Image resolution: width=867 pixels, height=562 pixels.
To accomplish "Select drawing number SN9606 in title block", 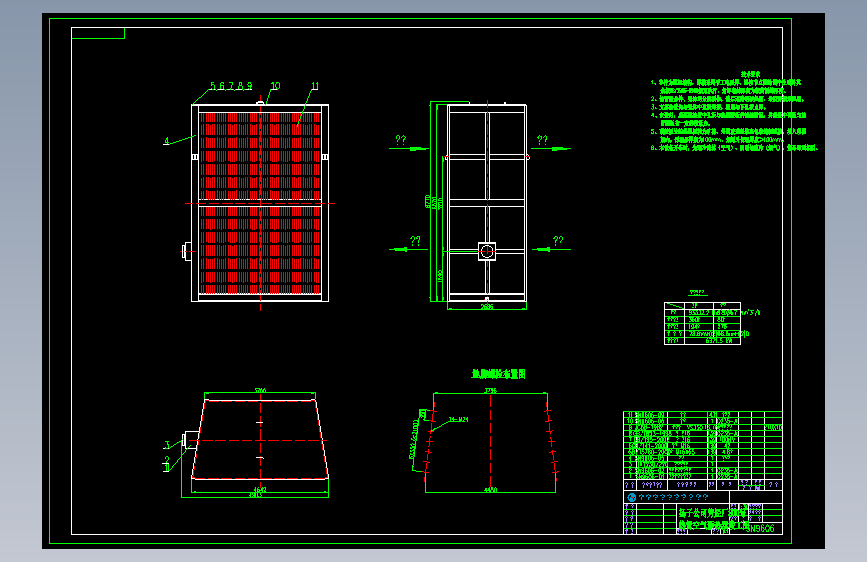I will click(x=760, y=528).
